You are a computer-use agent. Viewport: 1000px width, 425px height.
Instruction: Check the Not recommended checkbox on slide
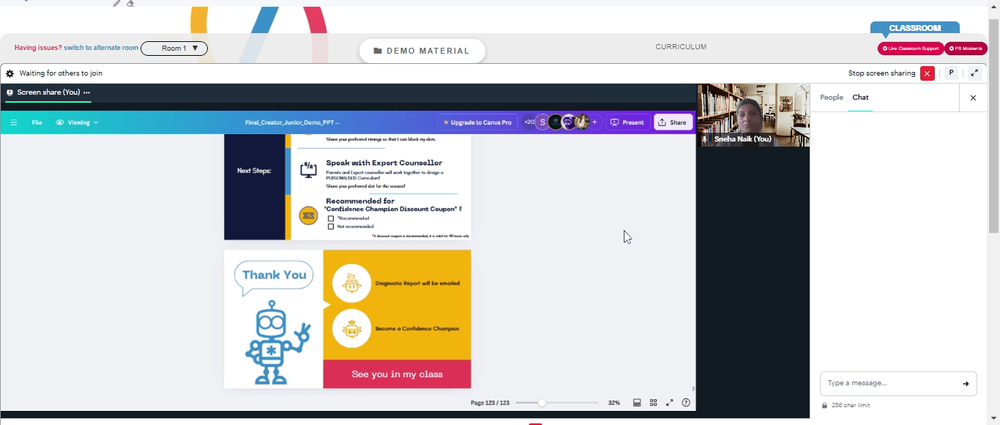pos(331,227)
